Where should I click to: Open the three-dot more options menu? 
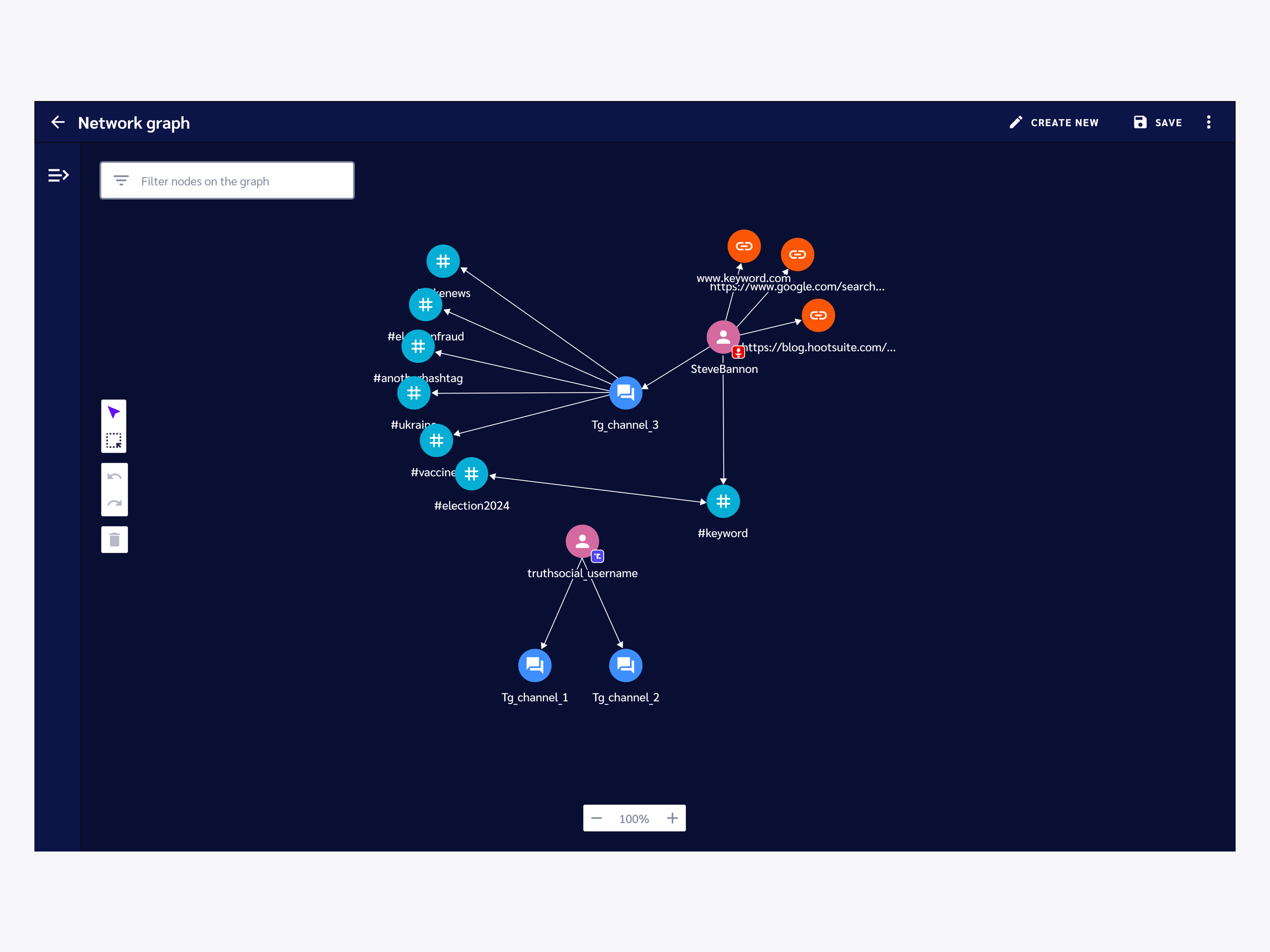tap(1209, 122)
